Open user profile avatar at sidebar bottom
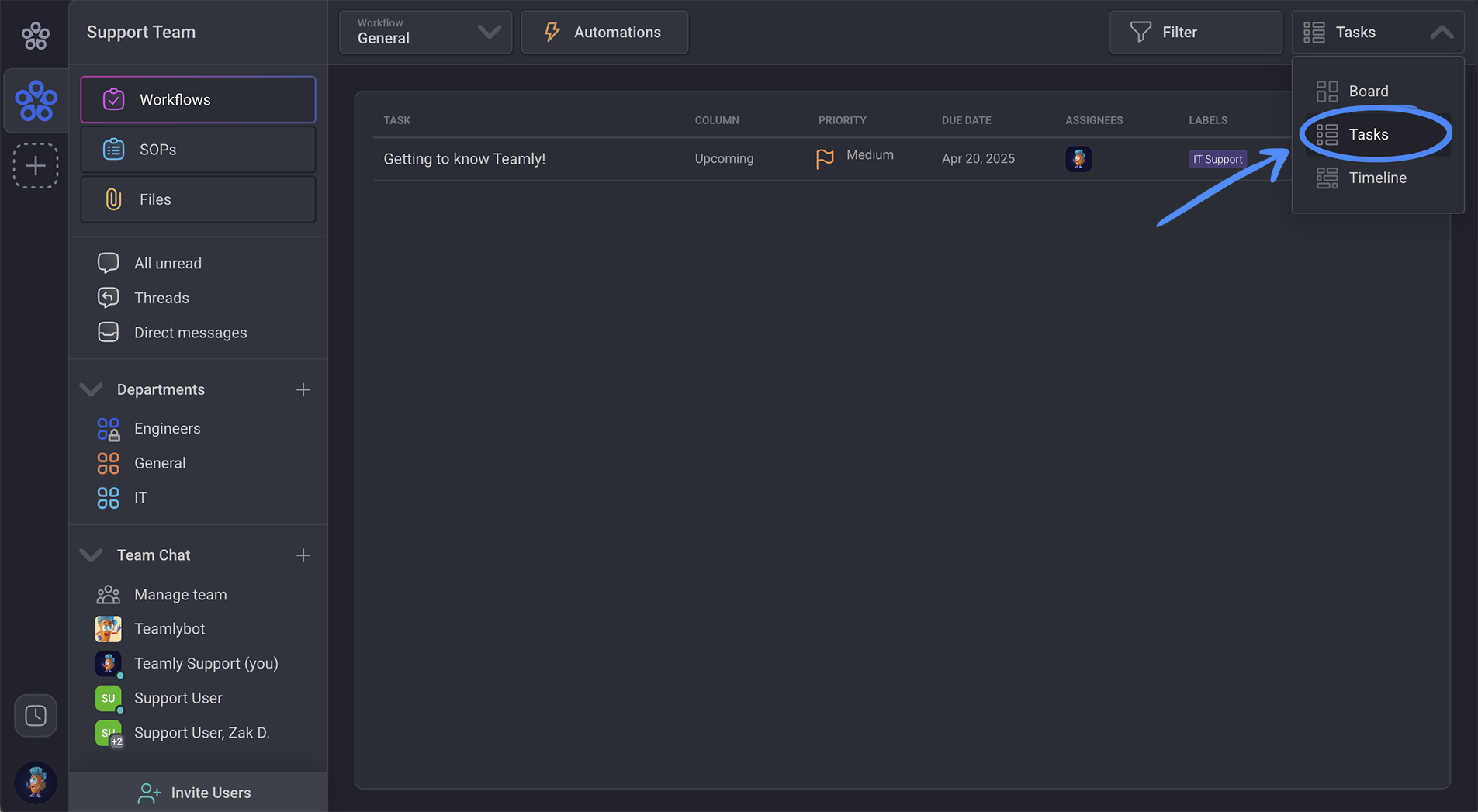 [36, 782]
